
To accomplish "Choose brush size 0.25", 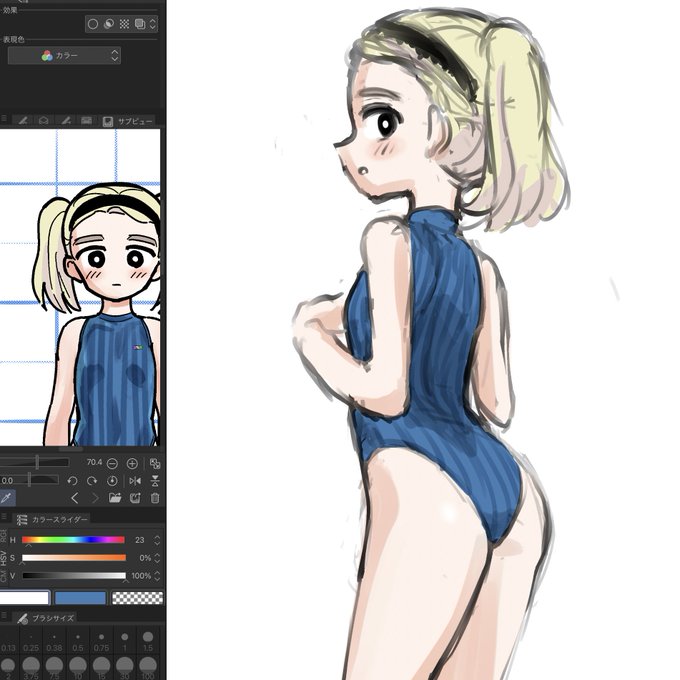I will (x=31, y=642).
